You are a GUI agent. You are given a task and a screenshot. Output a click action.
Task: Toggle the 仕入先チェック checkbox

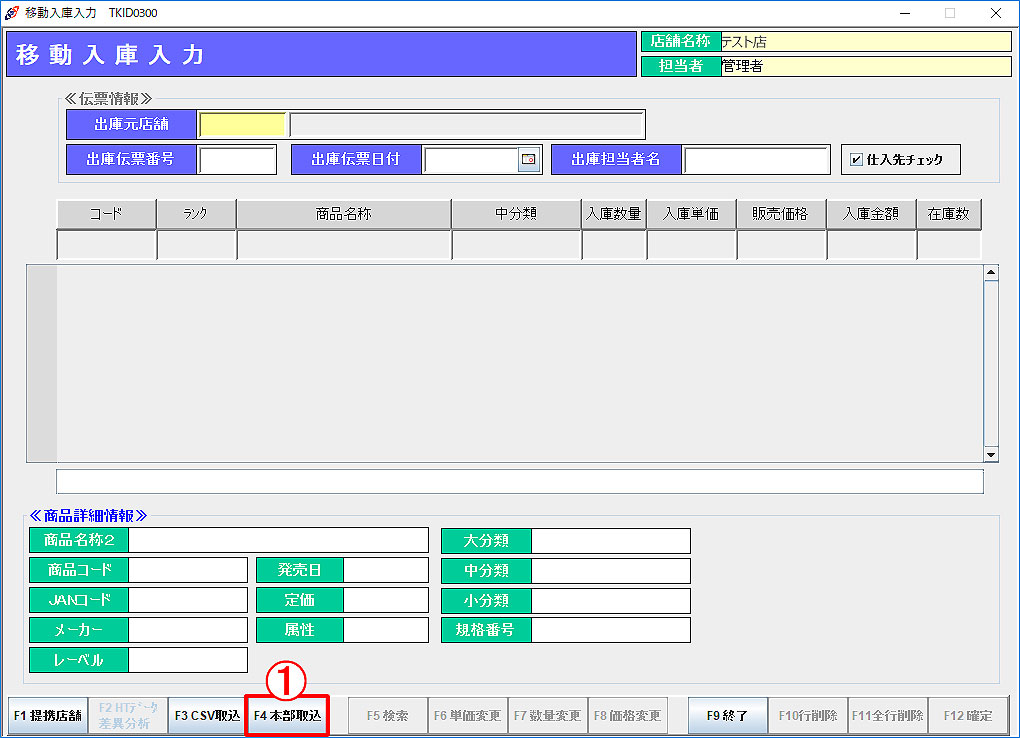(856, 160)
